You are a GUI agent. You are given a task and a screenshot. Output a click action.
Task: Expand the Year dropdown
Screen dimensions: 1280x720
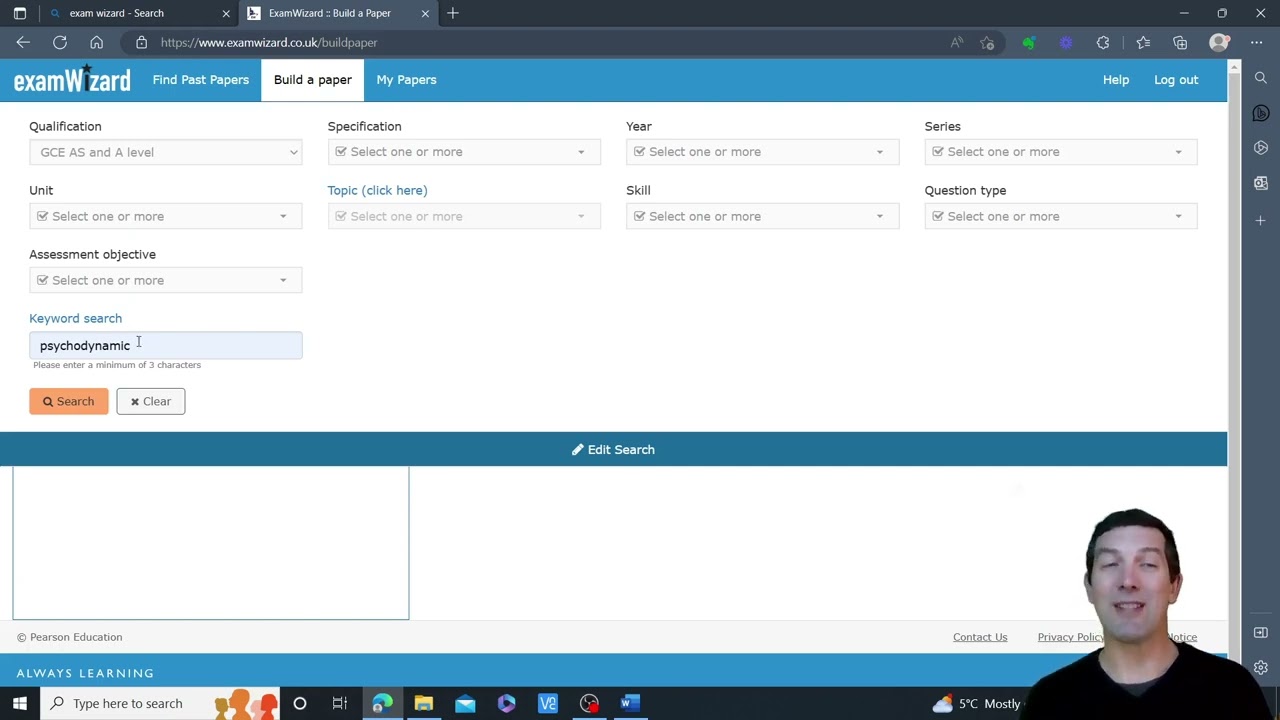[763, 152]
